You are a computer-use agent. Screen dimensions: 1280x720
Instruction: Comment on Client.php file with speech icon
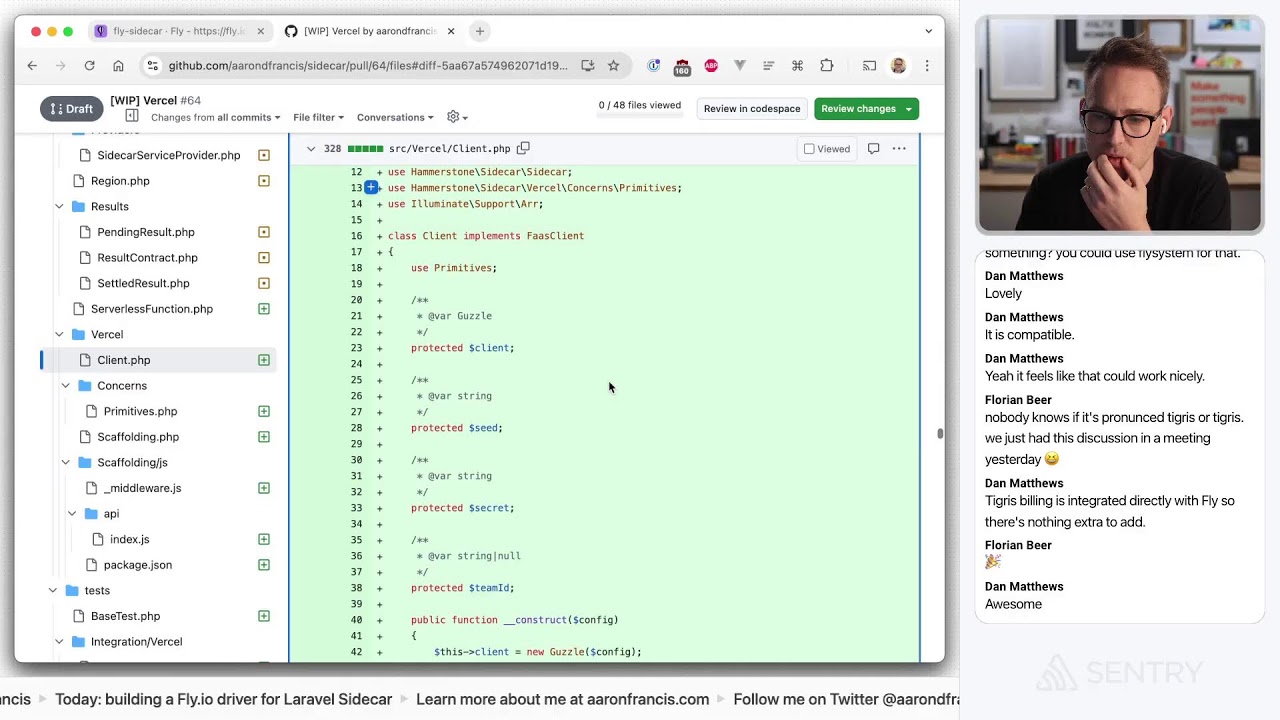(x=873, y=148)
